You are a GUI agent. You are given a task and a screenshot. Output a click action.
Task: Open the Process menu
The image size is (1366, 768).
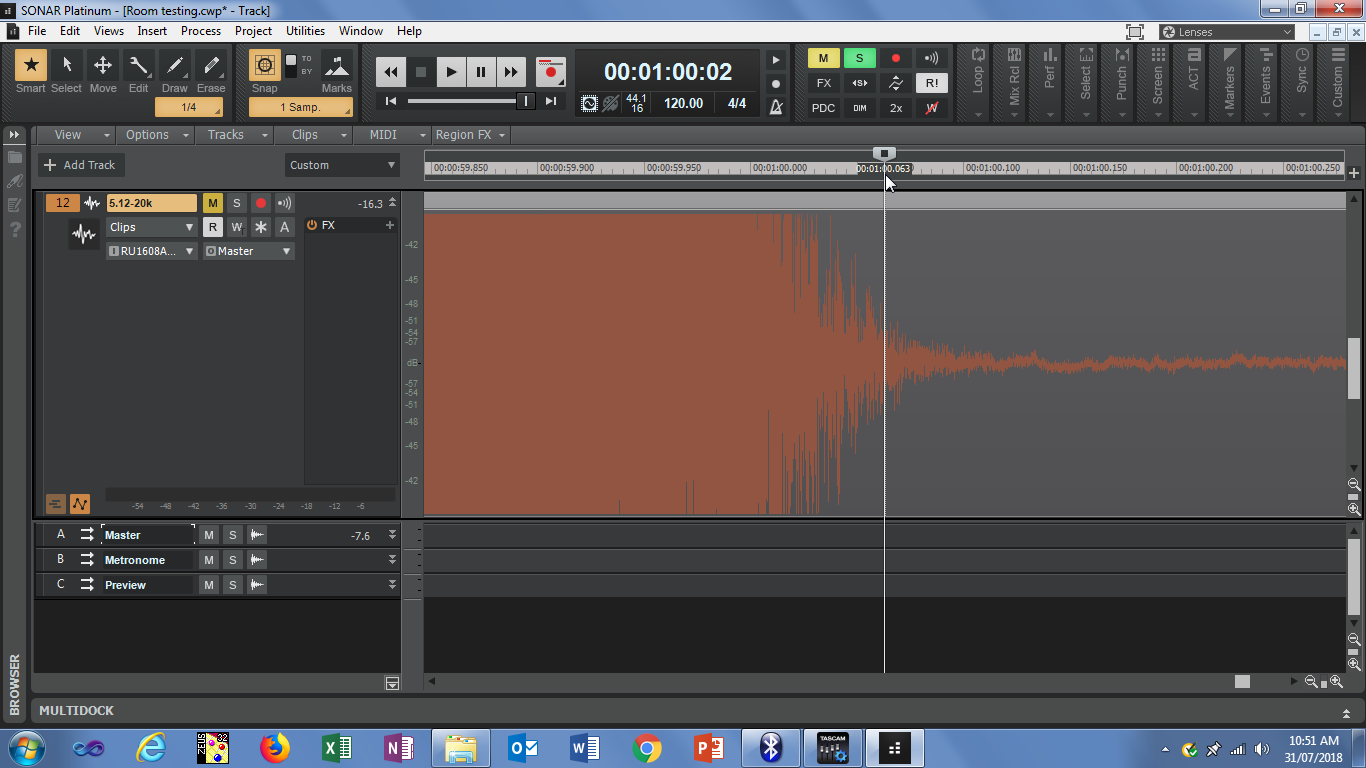click(201, 31)
